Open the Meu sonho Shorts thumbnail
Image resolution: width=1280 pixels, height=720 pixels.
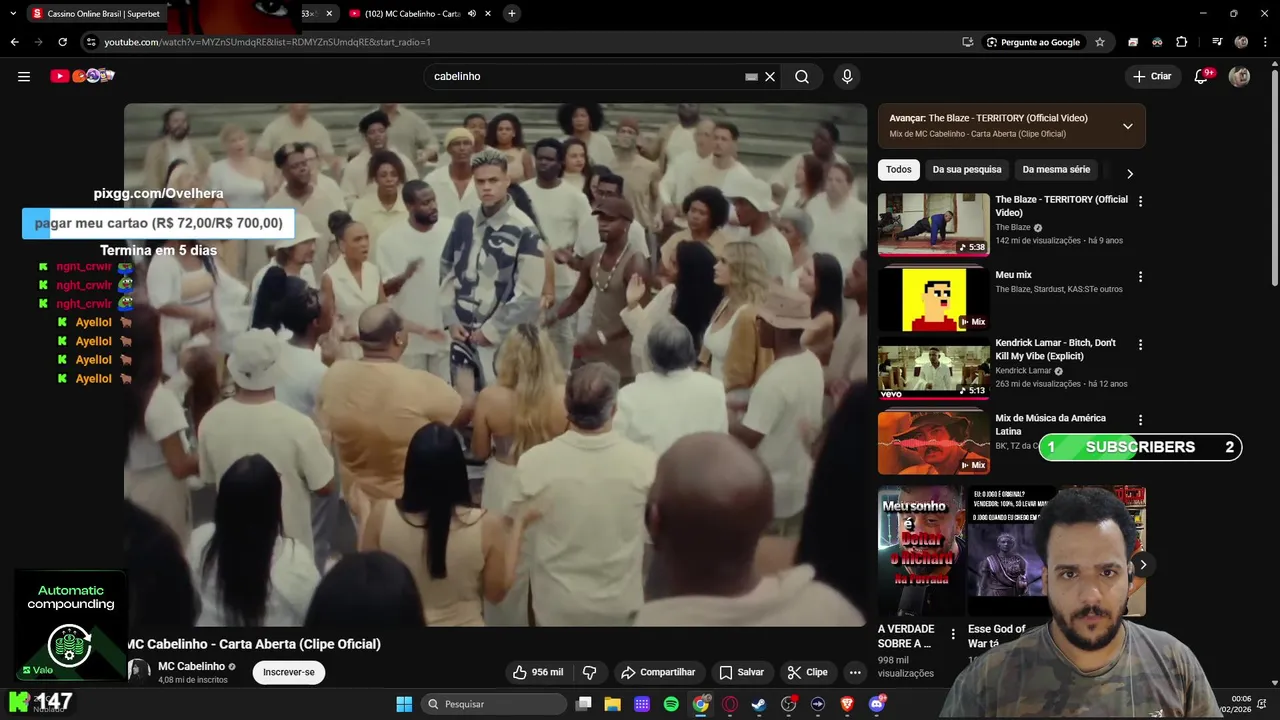tap(920, 551)
